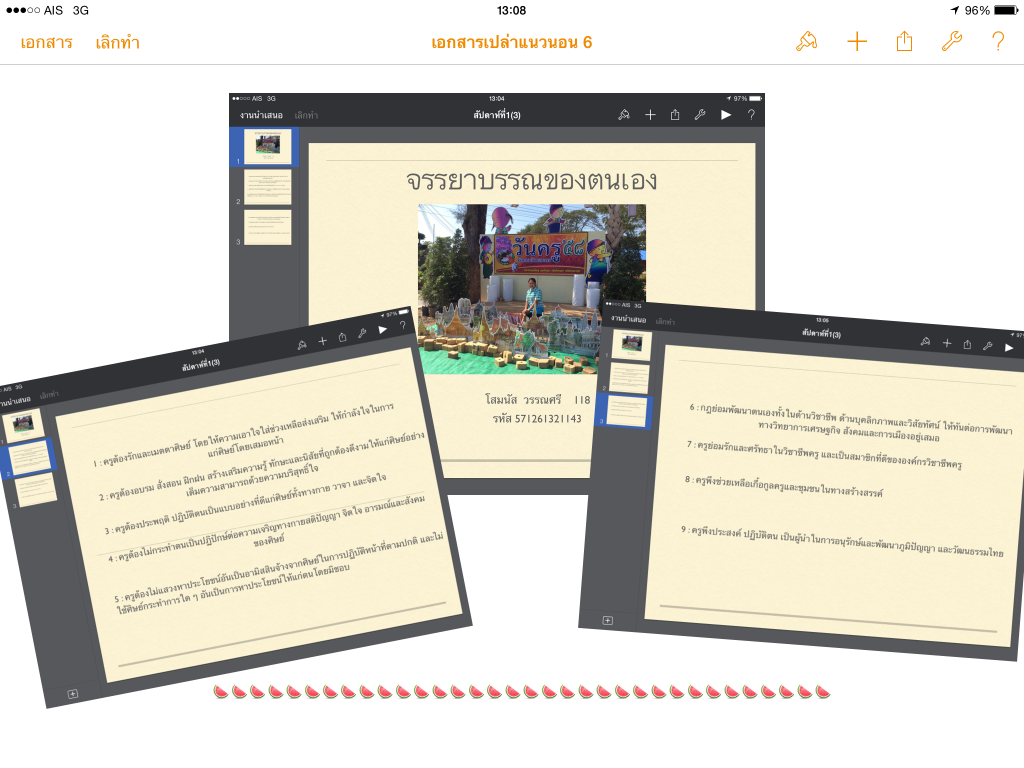Open the format paintbrush panel
The image size is (1024, 768).
pyautogui.click(x=807, y=42)
